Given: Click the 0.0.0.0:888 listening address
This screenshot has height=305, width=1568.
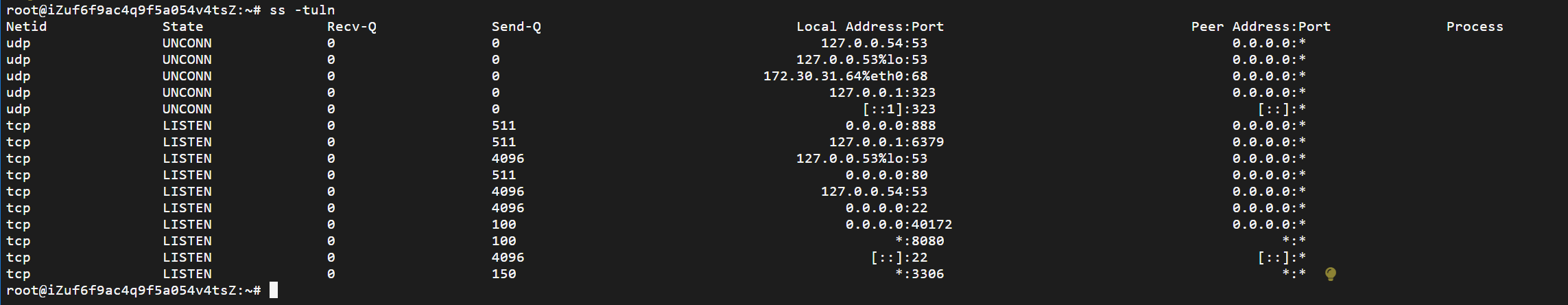Looking at the screenshot, I should tap(890, 126).
